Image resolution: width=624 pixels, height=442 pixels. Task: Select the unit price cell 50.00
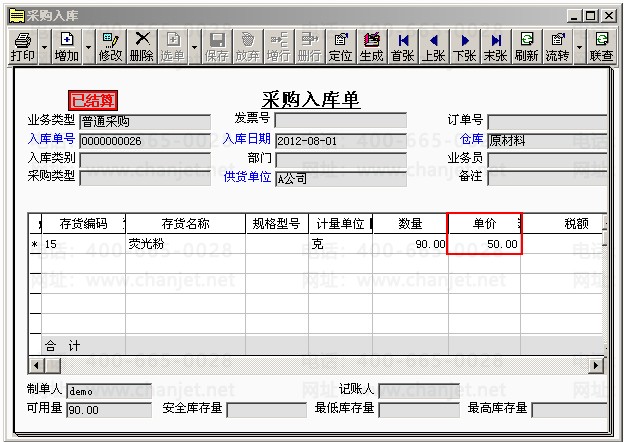[x=484, y=244]
